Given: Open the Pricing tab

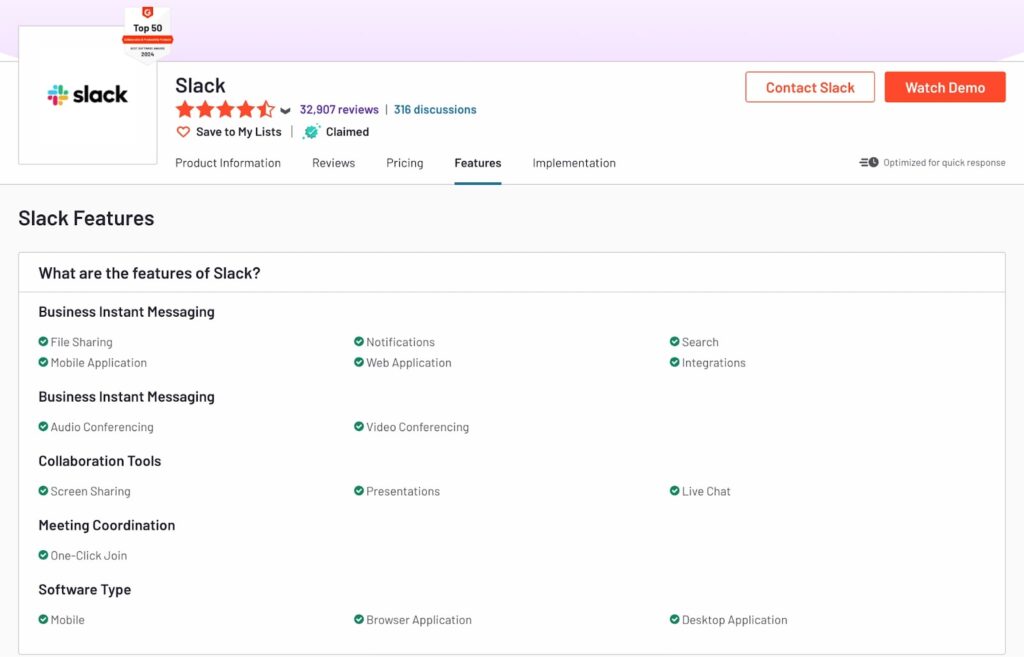Looking at the screenshot, I should click(405, 163).
